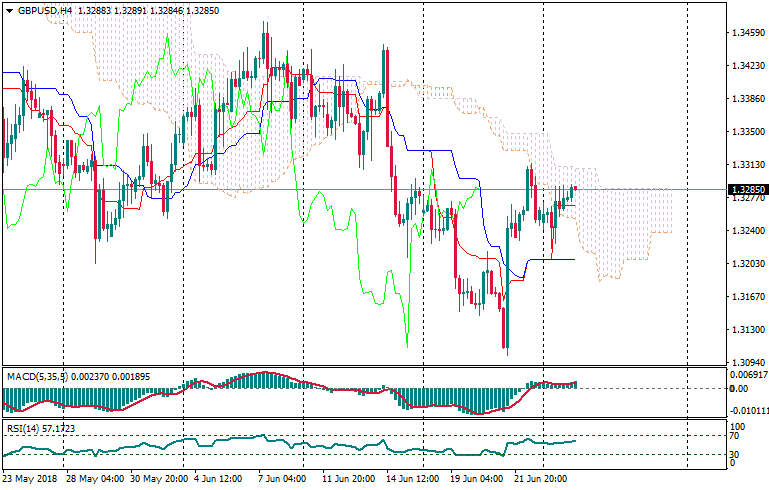Viewport: 769px width, 490px height.
Task: Click the RSI 30 level axis label
Action: pos(735,454)
